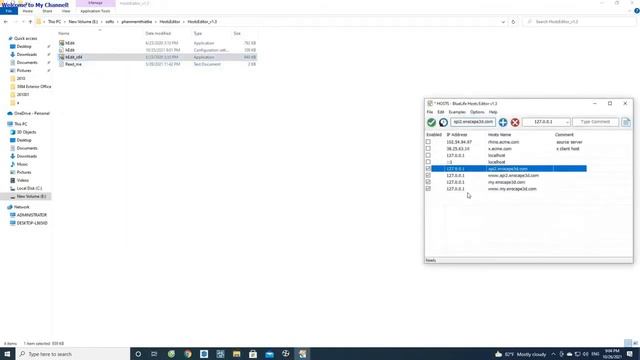This screenshot has height=360, width=640.
Task: Open Microsoft Store from the taskbar
Action: point(253,354)
